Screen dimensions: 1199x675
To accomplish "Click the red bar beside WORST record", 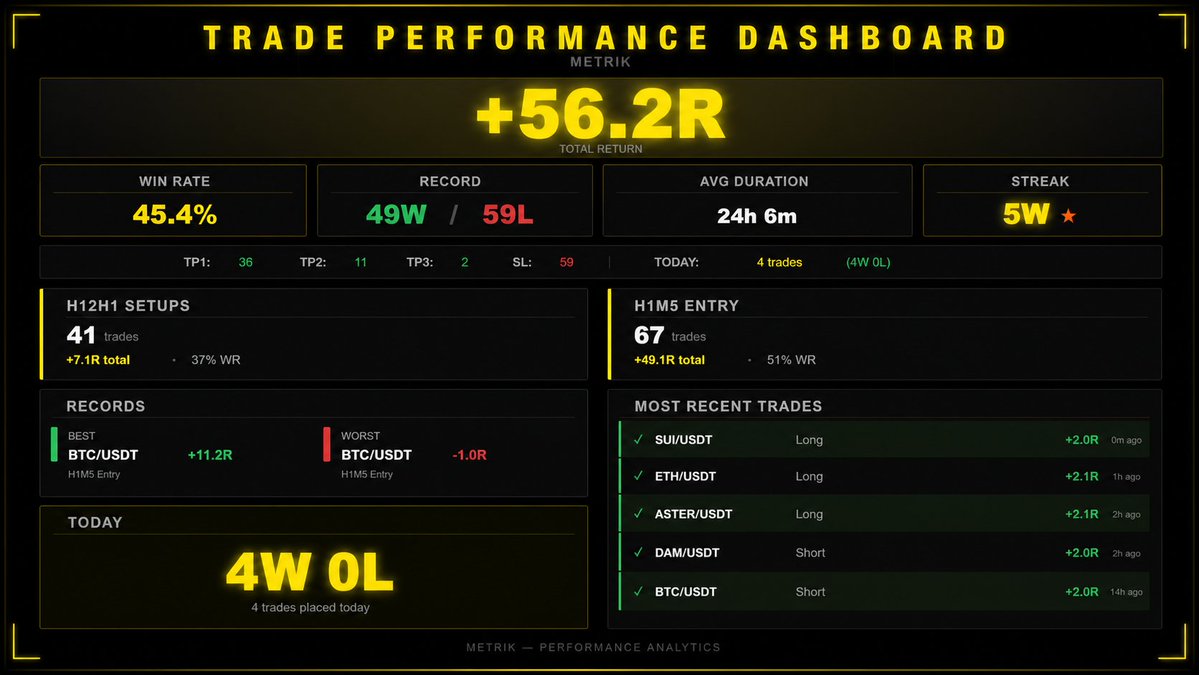I will 327,444.
